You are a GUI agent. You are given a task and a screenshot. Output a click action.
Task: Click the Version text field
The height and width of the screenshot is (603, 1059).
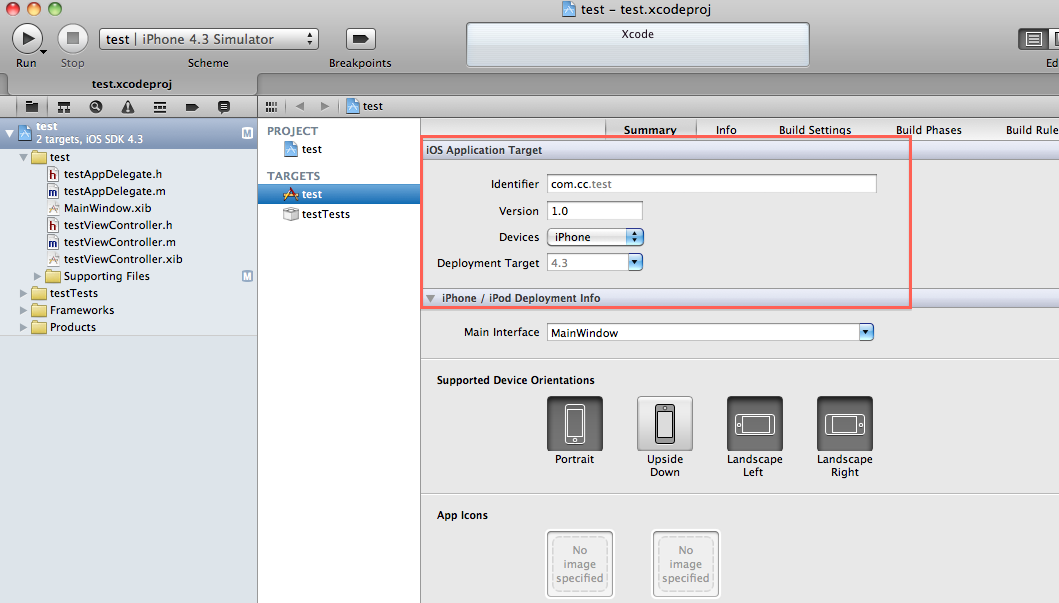pyautogui.click(x=594, y=211)
